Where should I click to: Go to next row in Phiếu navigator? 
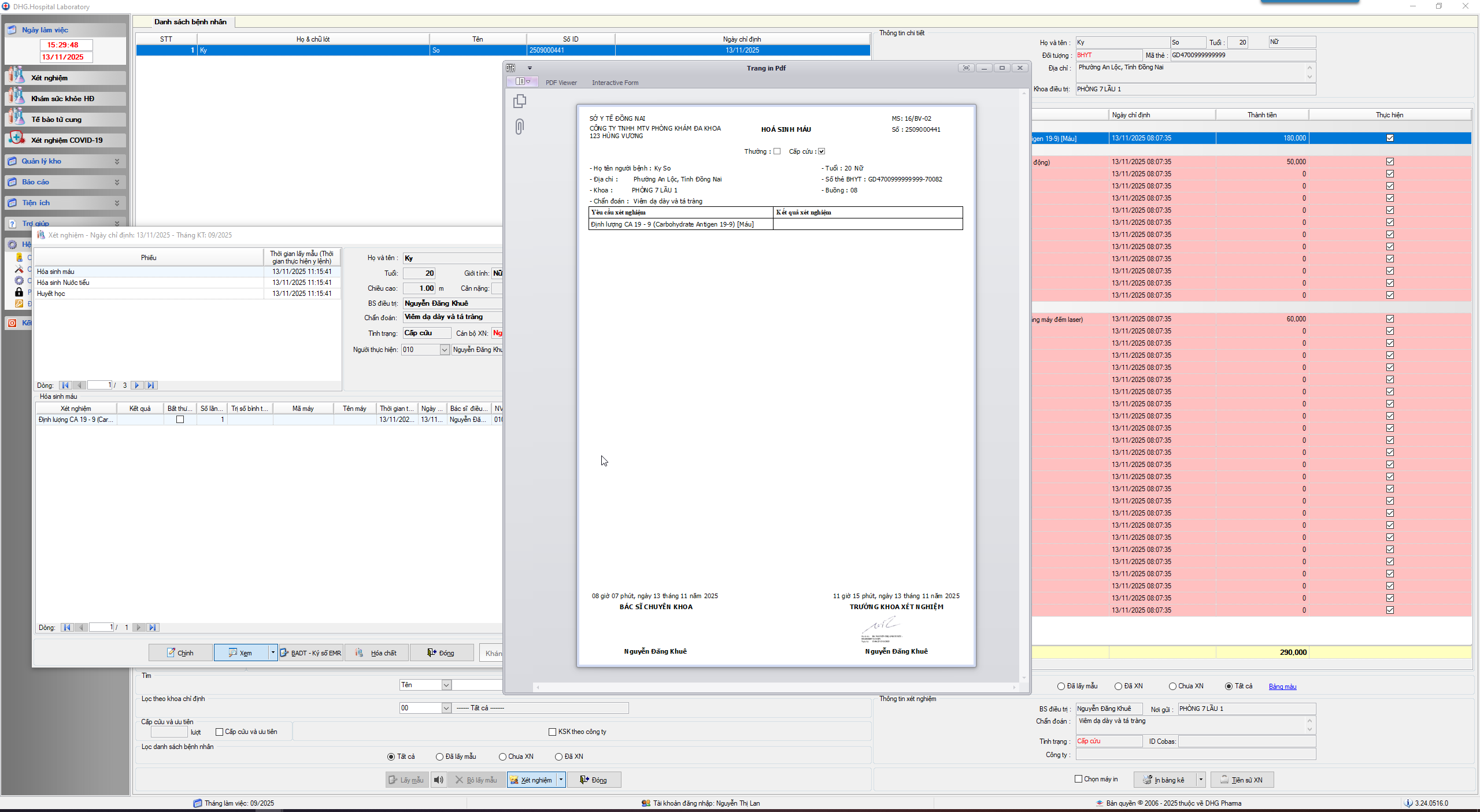coord(137,385)
